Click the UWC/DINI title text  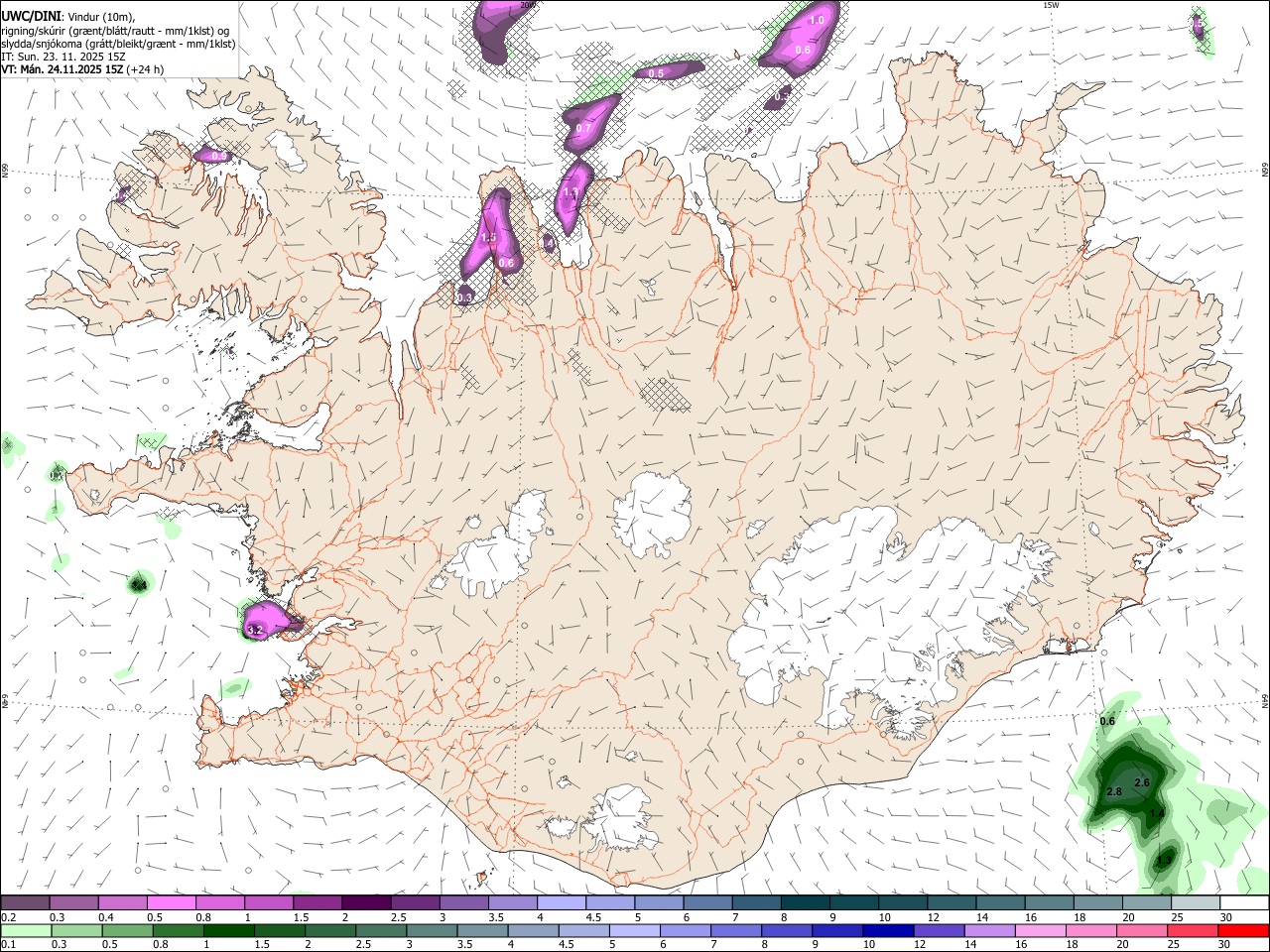(x=32, y=16)
